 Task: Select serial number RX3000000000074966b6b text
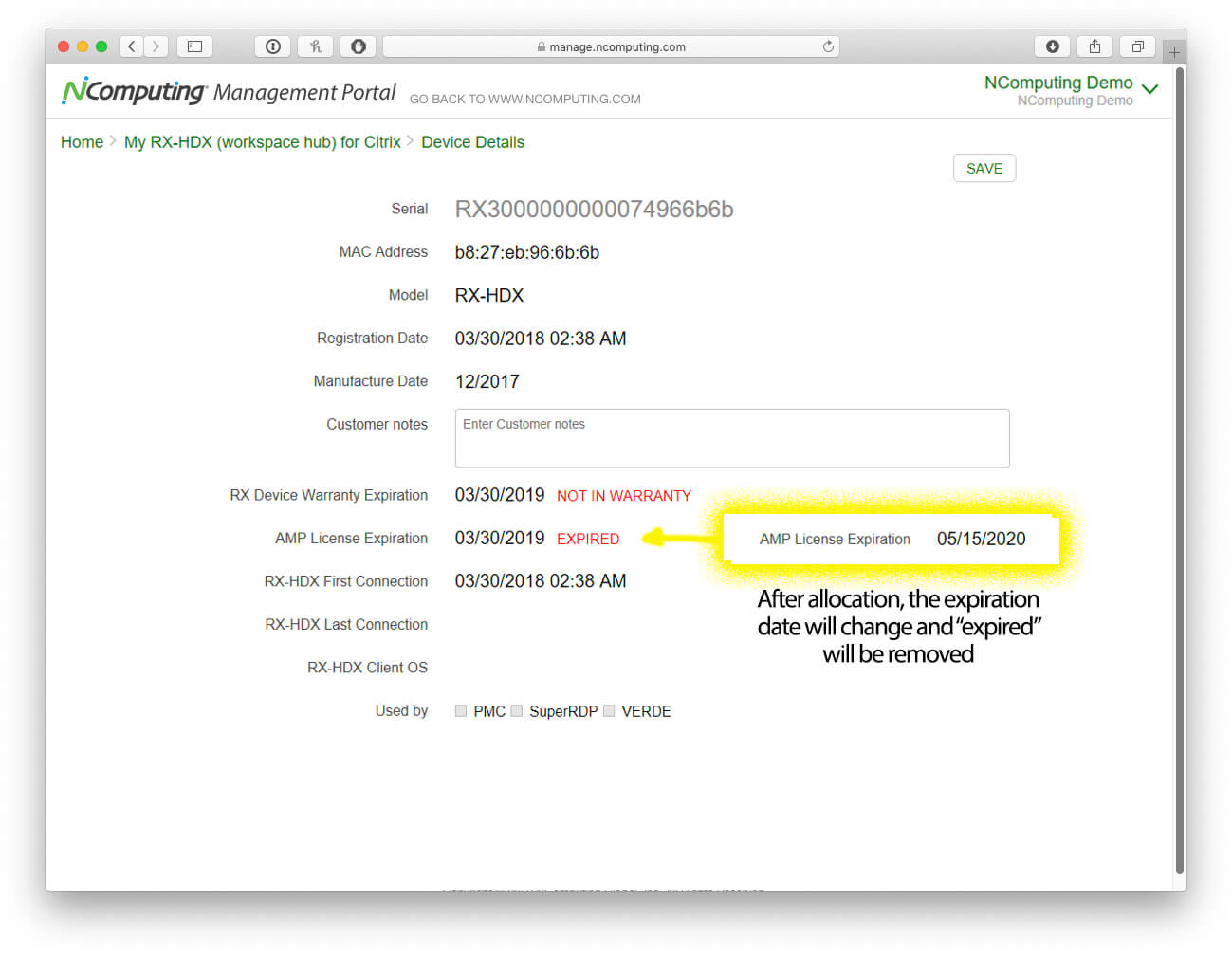tap(594, 209)
